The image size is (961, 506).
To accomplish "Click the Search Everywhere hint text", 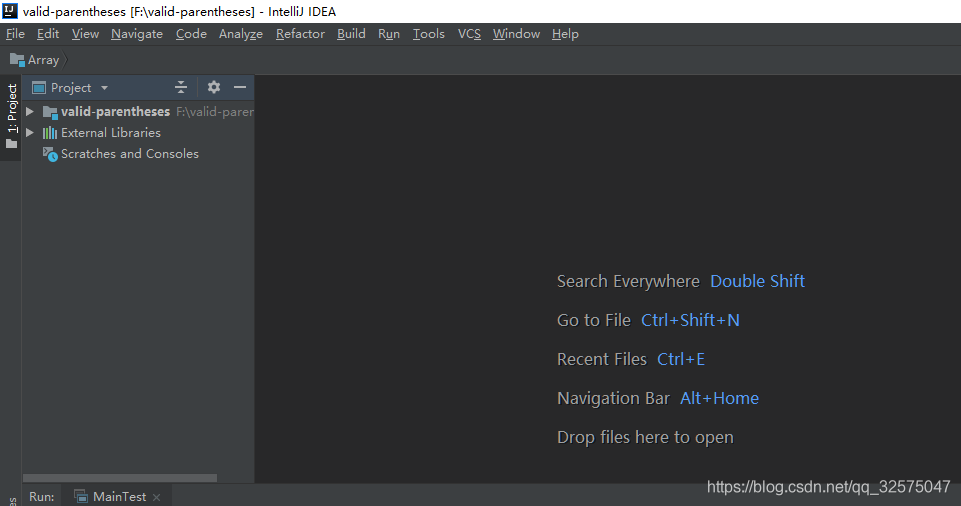I will 628,281.
